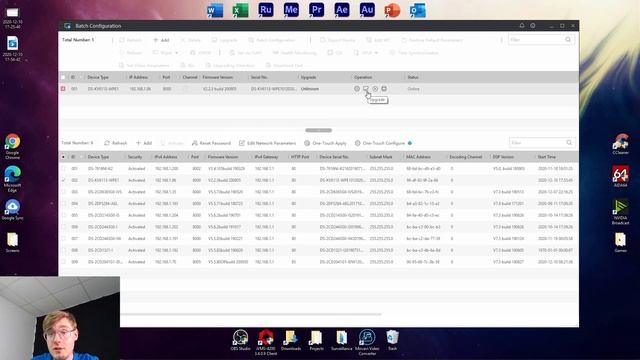The width and height of the screenshot is (640, 360).
Task: Open device settings gear in Operation column
Action: point(357,89)
